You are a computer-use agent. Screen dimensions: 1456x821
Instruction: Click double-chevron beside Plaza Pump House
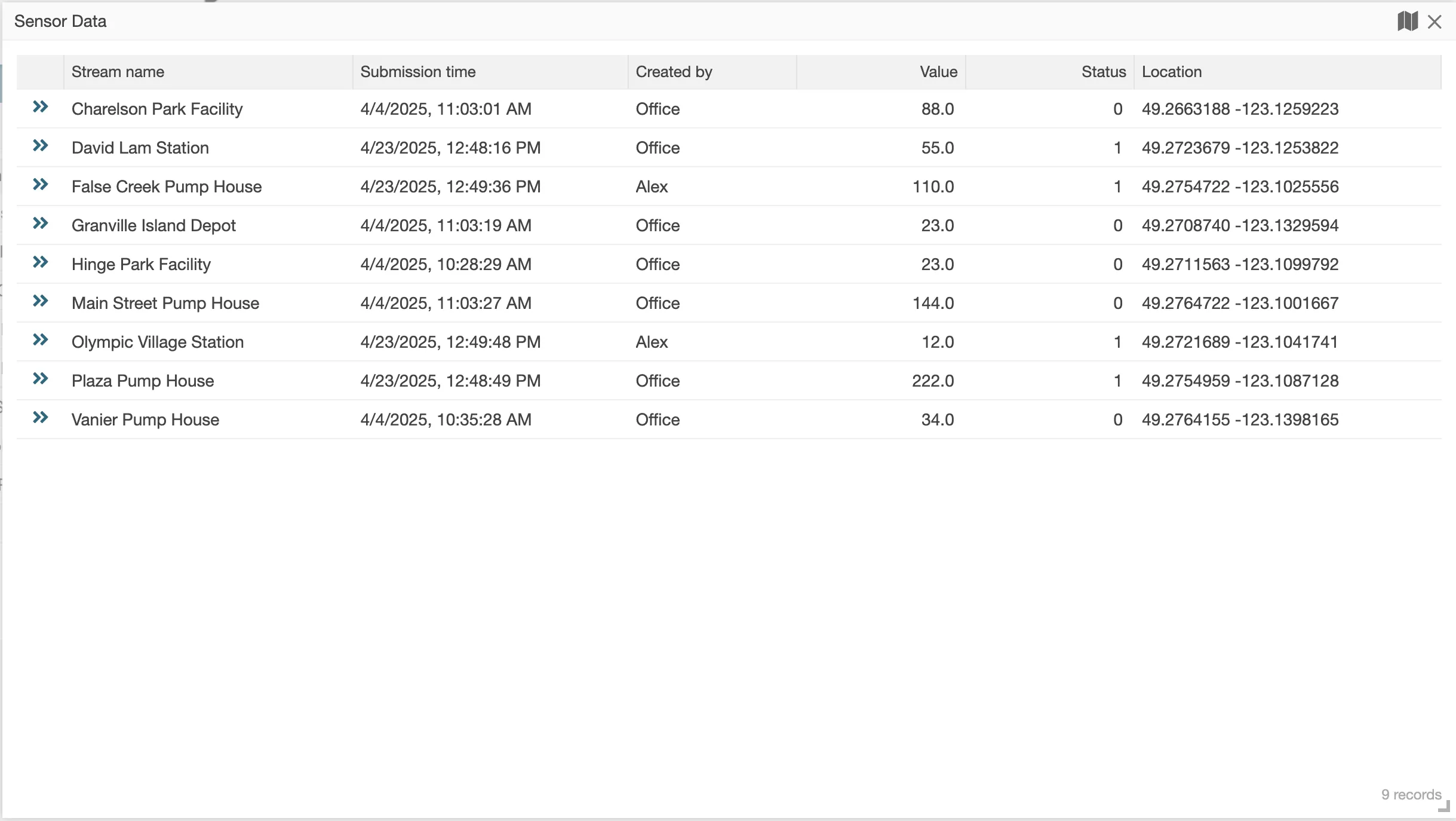tap(41, 379)
